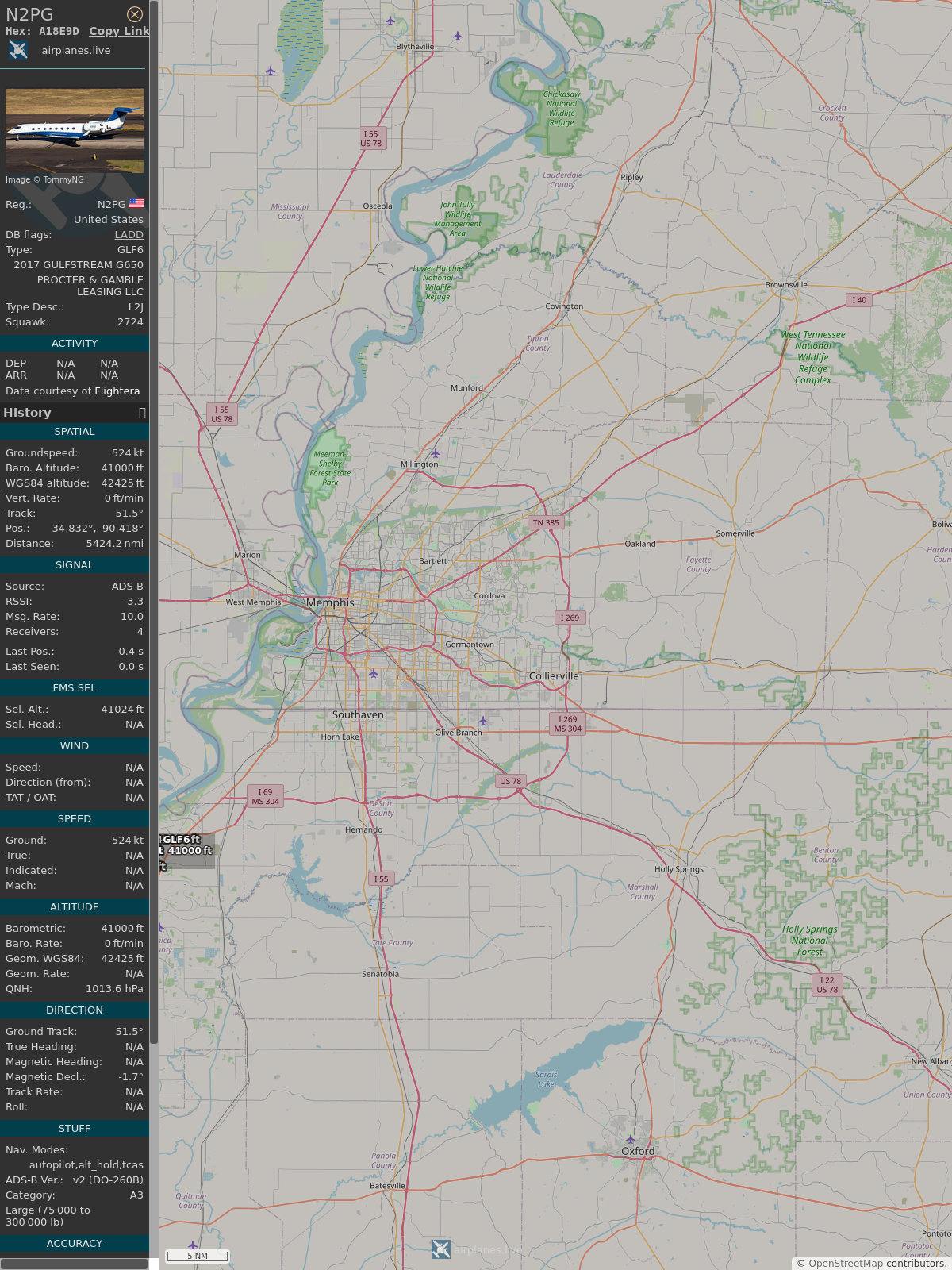Click the SPEED section header
The width and height of the screenshot is (952, 1270).
click(x=75, y=819)
